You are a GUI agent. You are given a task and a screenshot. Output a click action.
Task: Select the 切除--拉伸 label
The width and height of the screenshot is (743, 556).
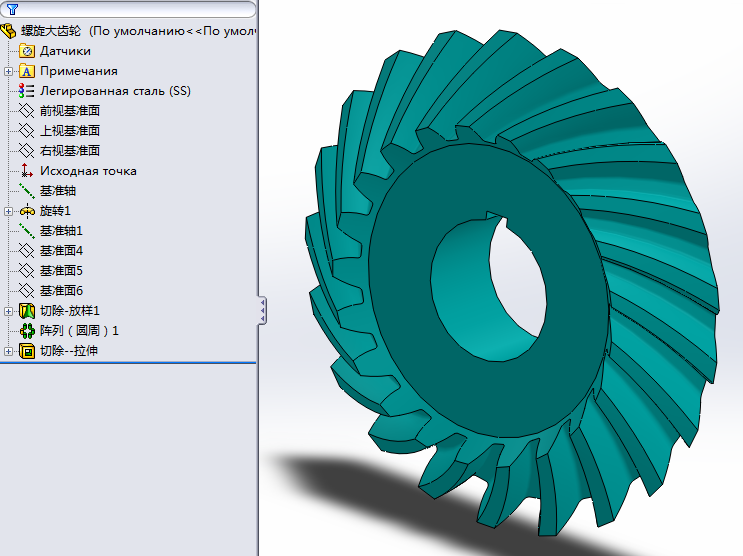(69, 351)
